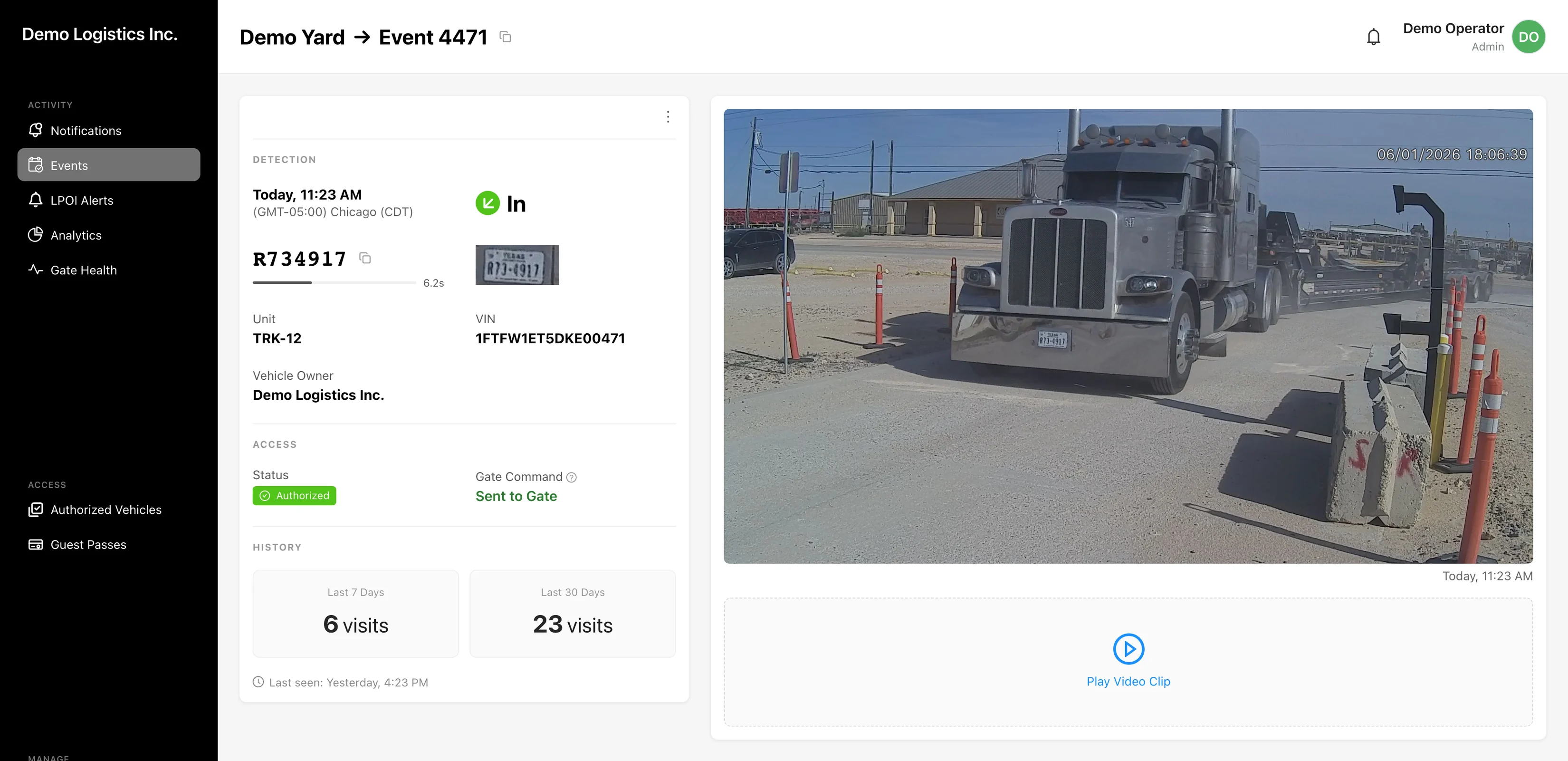Click the Demo Yard breadcrumb
The image size is (1568, 761).
point(292,37)
